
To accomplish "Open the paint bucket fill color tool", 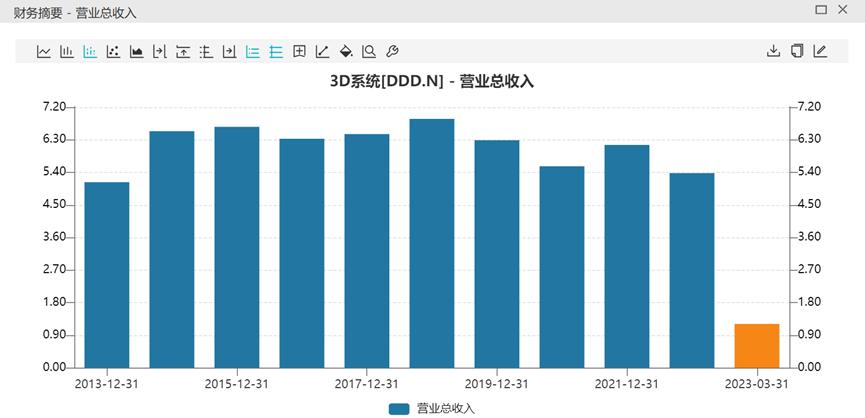I will coord(345,52).
